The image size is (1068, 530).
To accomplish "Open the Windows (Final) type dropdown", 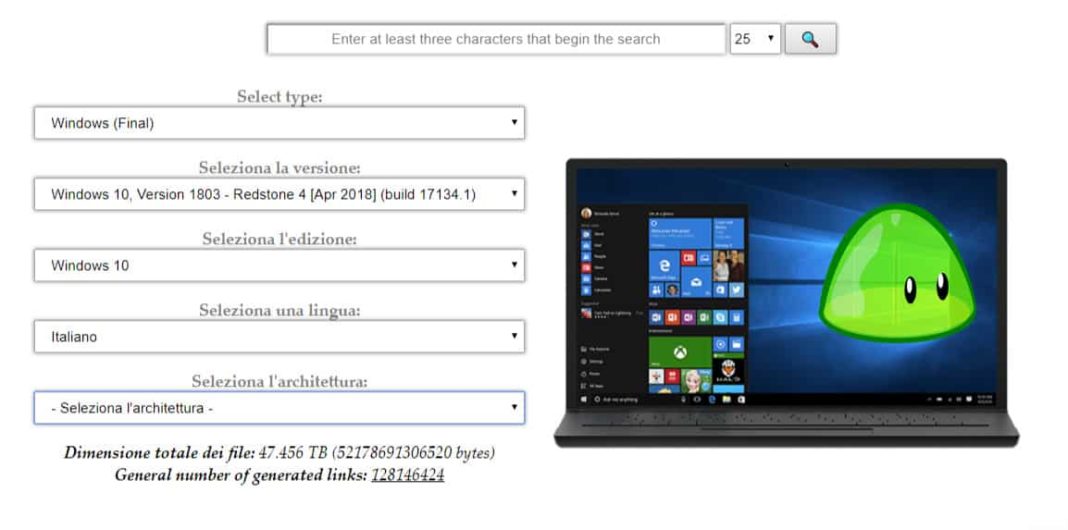I will [x=279, y=123].
